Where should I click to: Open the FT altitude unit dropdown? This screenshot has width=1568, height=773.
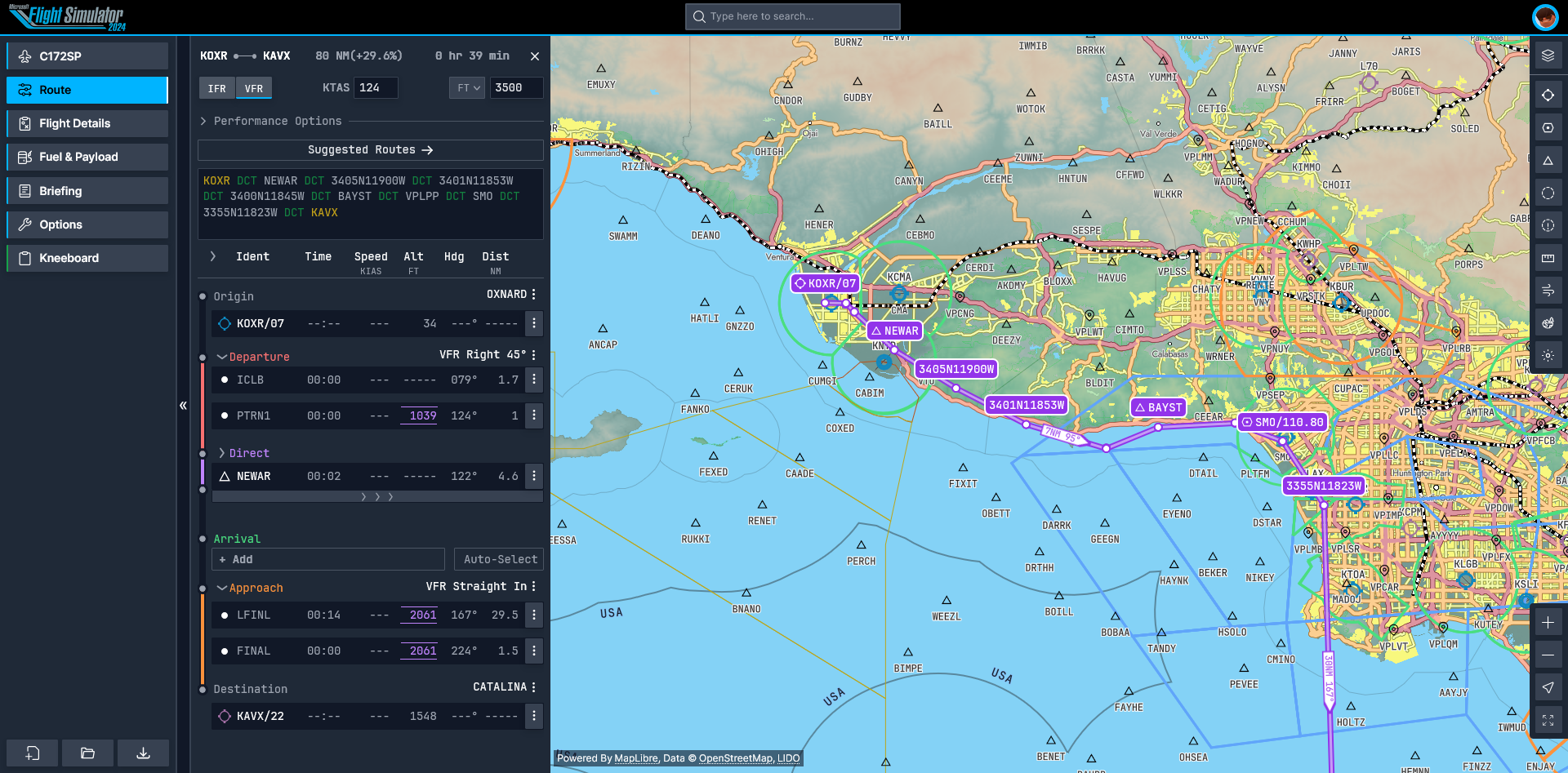pyautogui.click(x=467, y=88)
